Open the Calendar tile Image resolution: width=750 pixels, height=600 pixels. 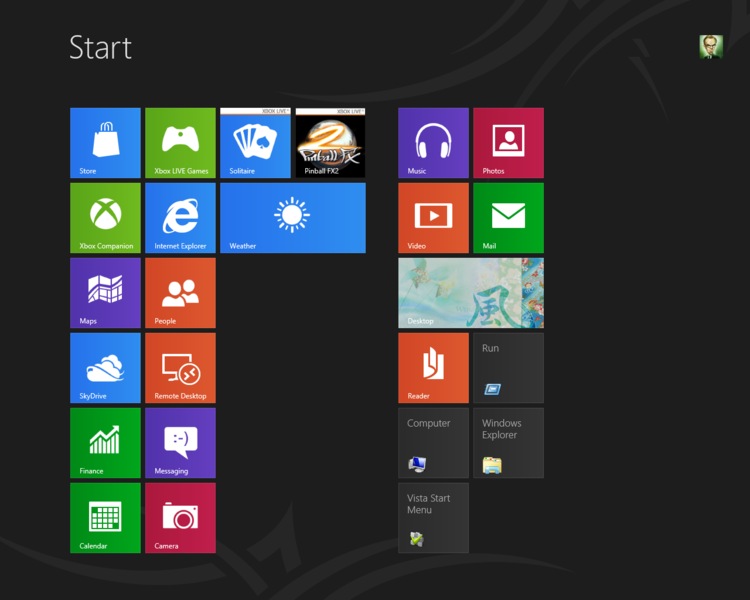[x=105, y=518]
